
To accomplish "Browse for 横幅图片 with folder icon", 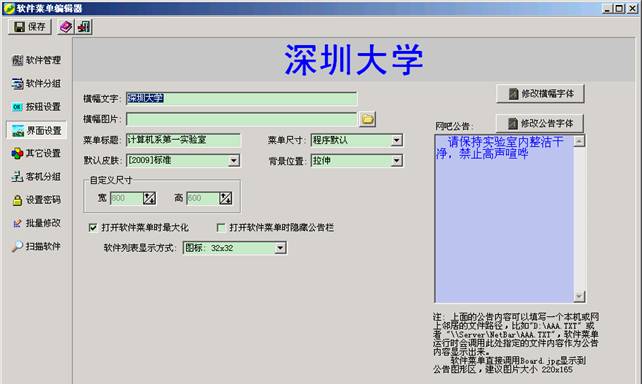I will 368,119.
